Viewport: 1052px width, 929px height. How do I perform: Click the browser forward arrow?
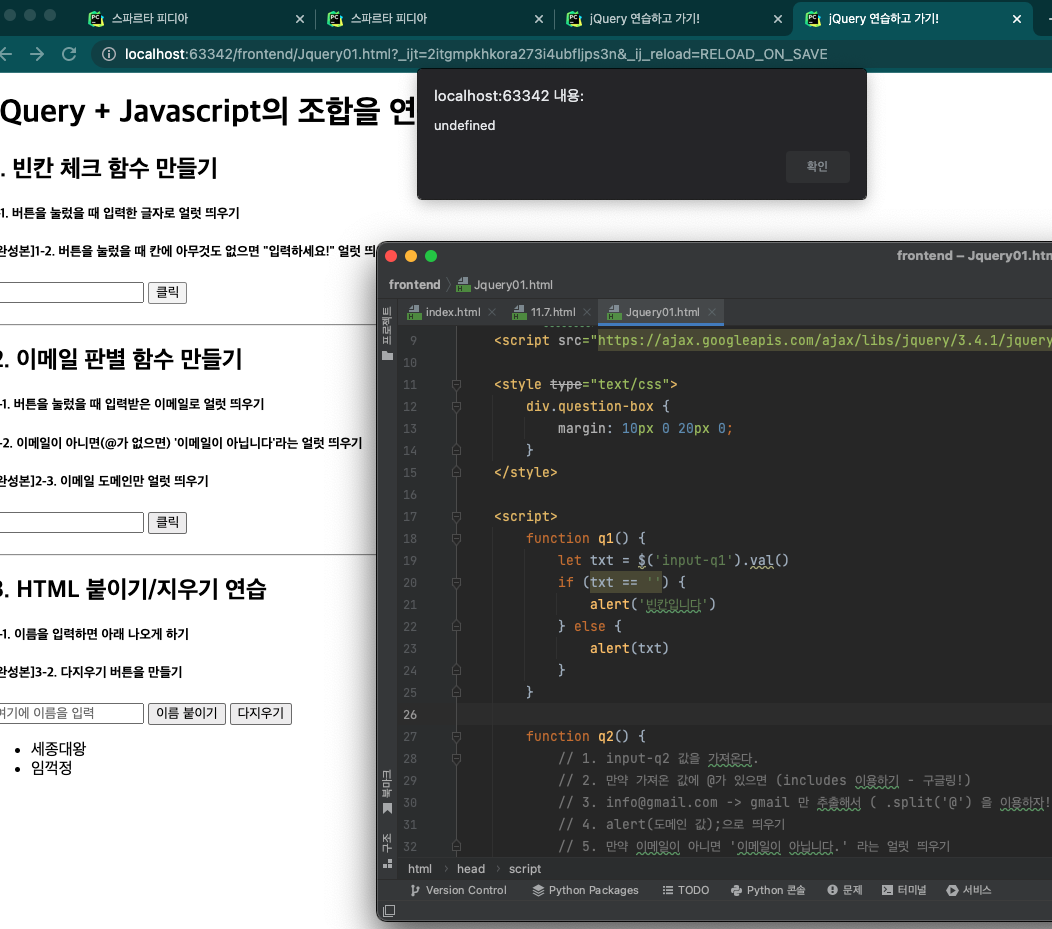pyautogui.click(x=37, y=54)
